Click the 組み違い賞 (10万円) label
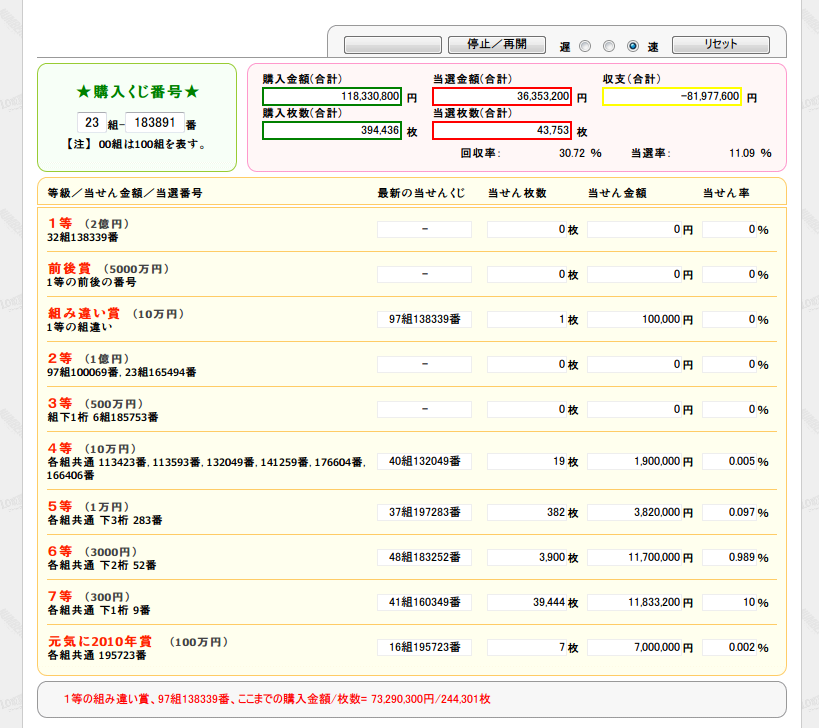Screen dimensions: 819x728 115,313
